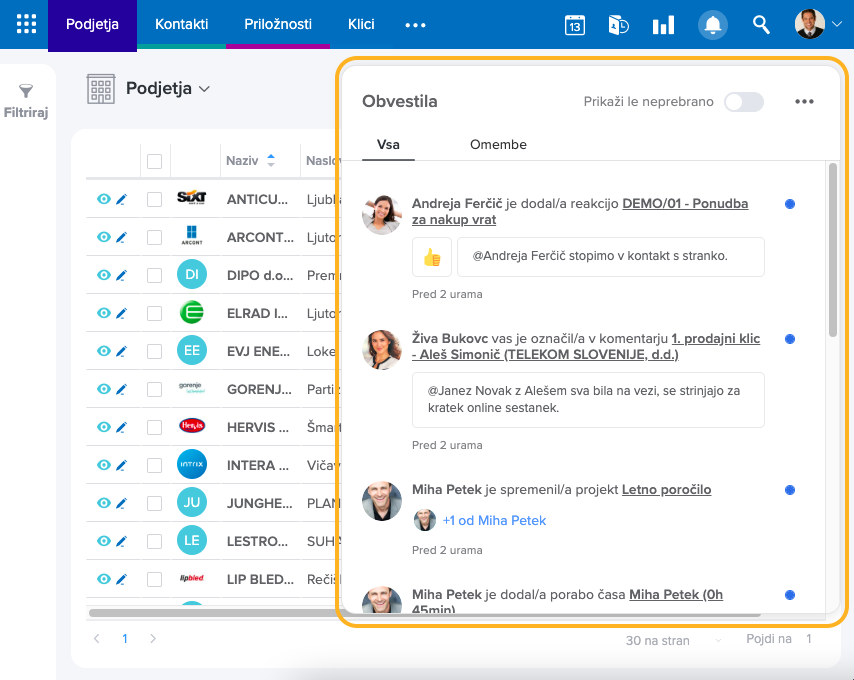Tick the checkbox for GORENJE row
Viewport: 854px width, 680px height.
[154, 389]
